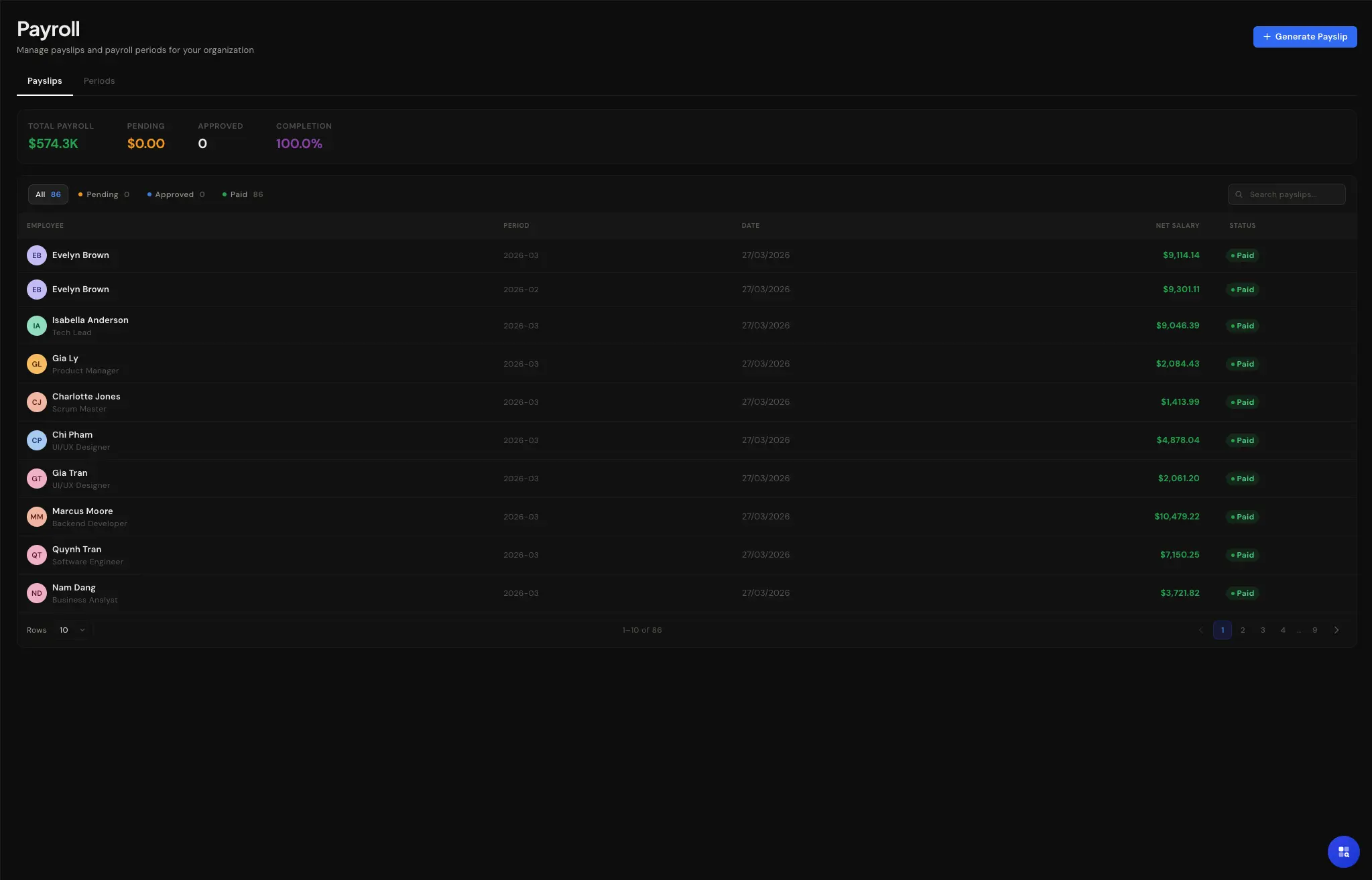Switch to the Periods tab

coord(99,81)
